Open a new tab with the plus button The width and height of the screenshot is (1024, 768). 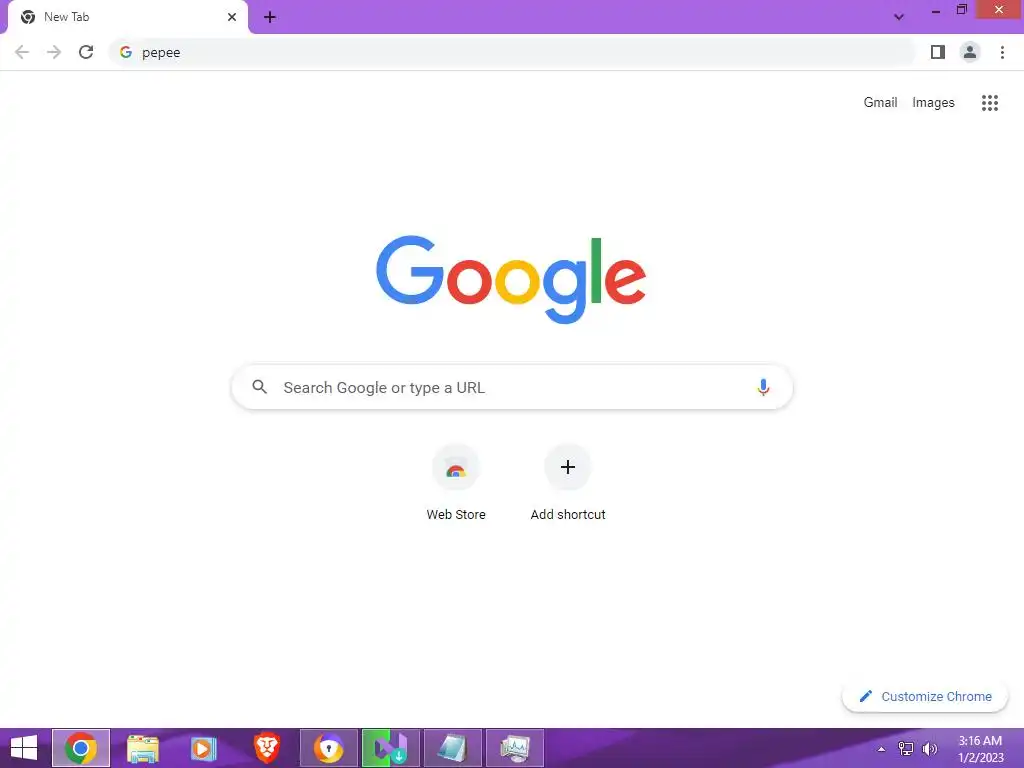(270, 17)
